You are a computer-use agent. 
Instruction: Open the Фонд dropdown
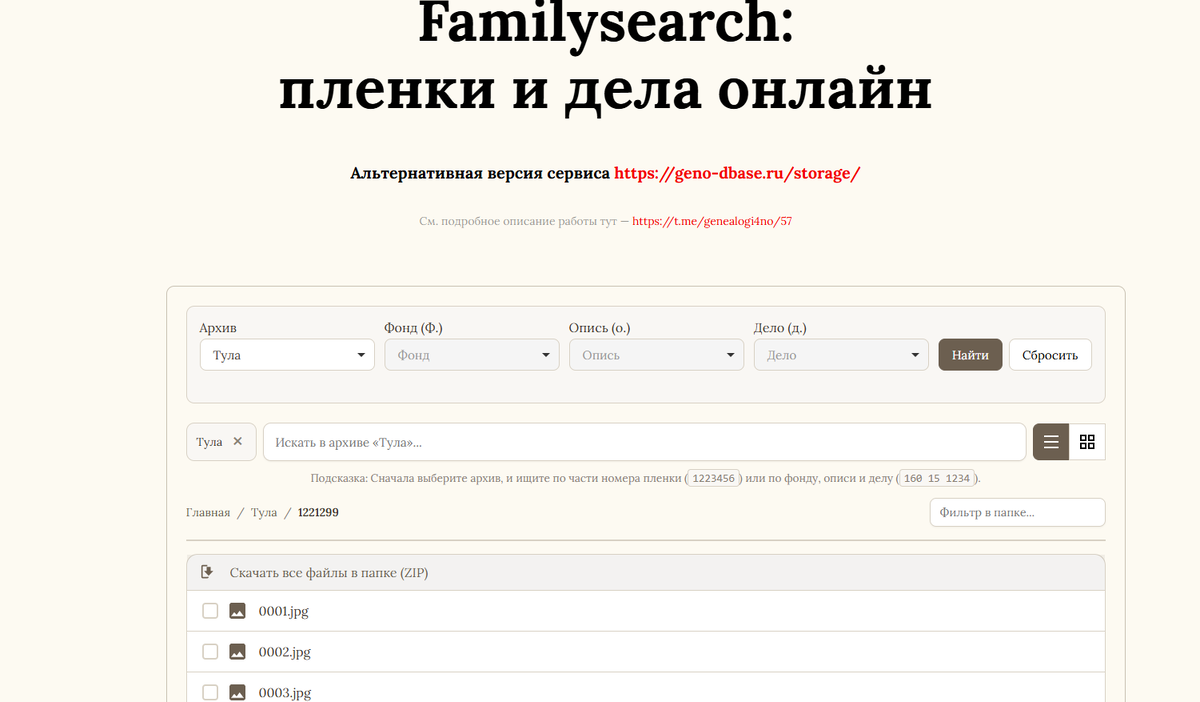(x=471, y=354)
